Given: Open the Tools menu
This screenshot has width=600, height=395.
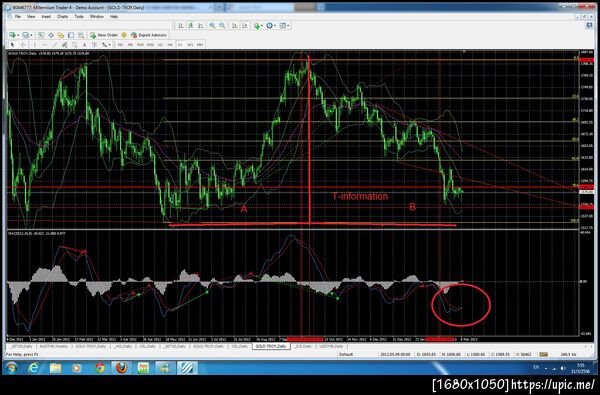Looking at the screenshot, I should pos(79,17).
